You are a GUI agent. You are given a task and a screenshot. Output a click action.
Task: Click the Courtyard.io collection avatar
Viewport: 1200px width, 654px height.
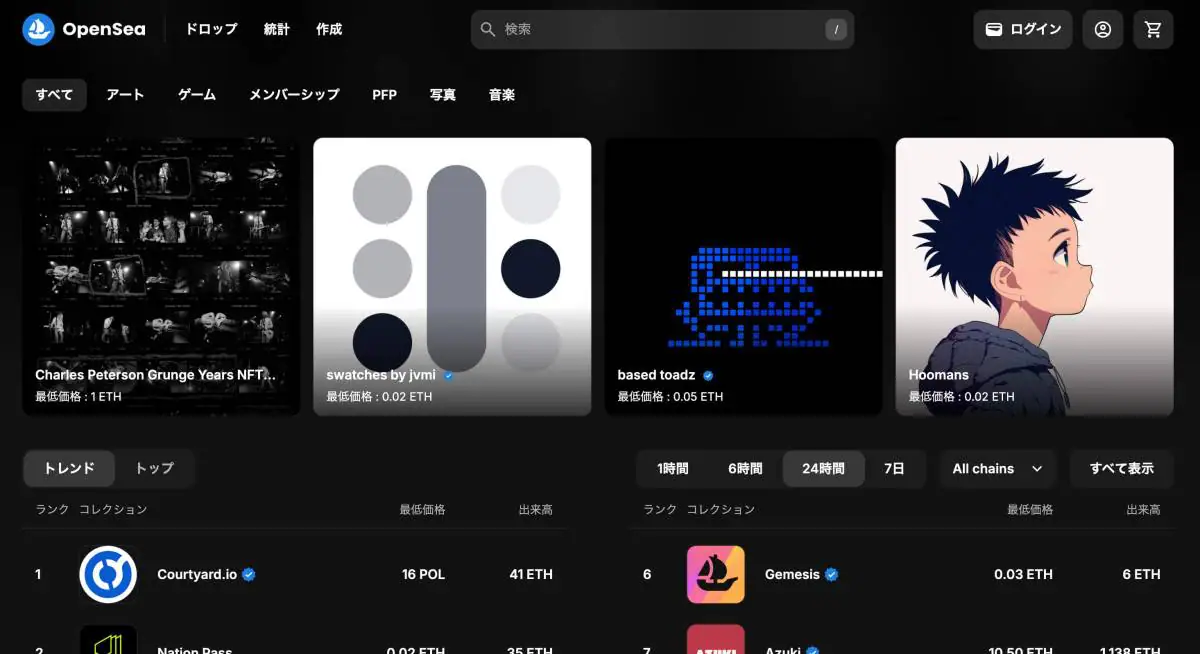pyautogui.click(x=108, y=575)
